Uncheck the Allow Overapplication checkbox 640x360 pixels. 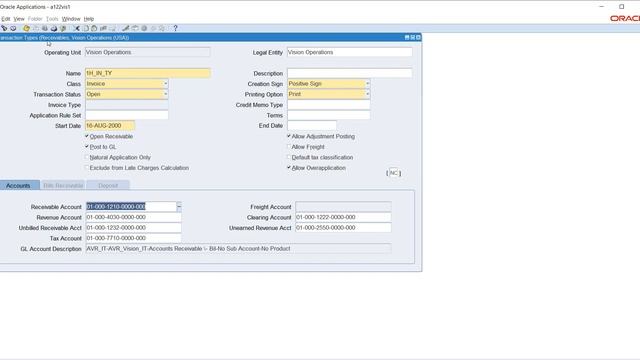(289, 167)
